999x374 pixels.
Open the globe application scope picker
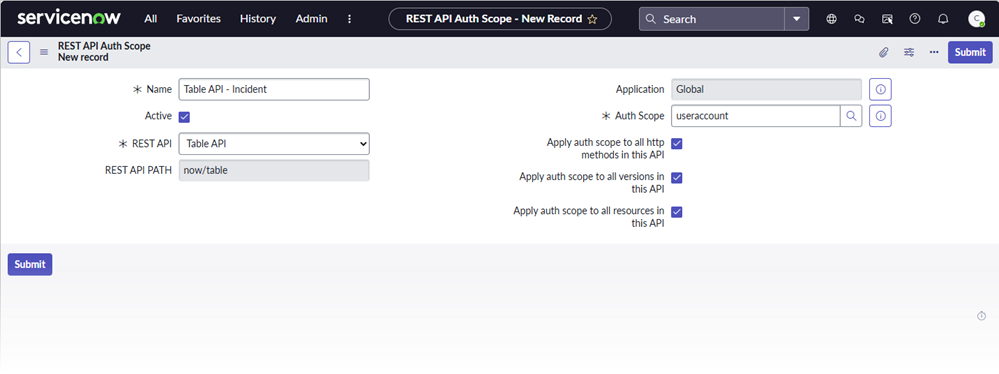pyautogui.click(x=831, y=19)
